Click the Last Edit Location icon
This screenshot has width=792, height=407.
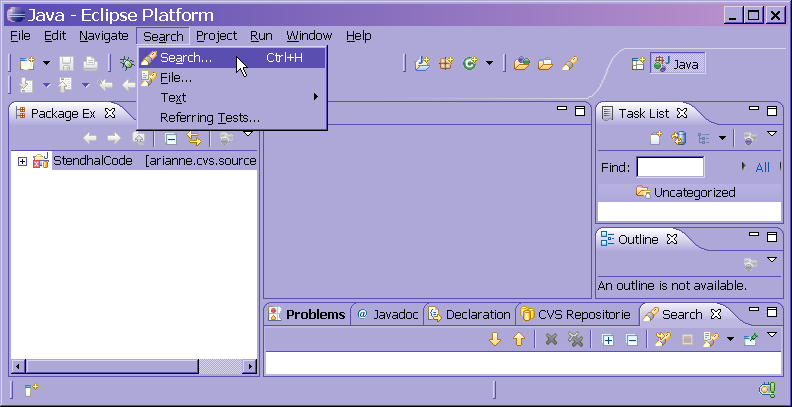pyautogui.click(x=105, y=85)
